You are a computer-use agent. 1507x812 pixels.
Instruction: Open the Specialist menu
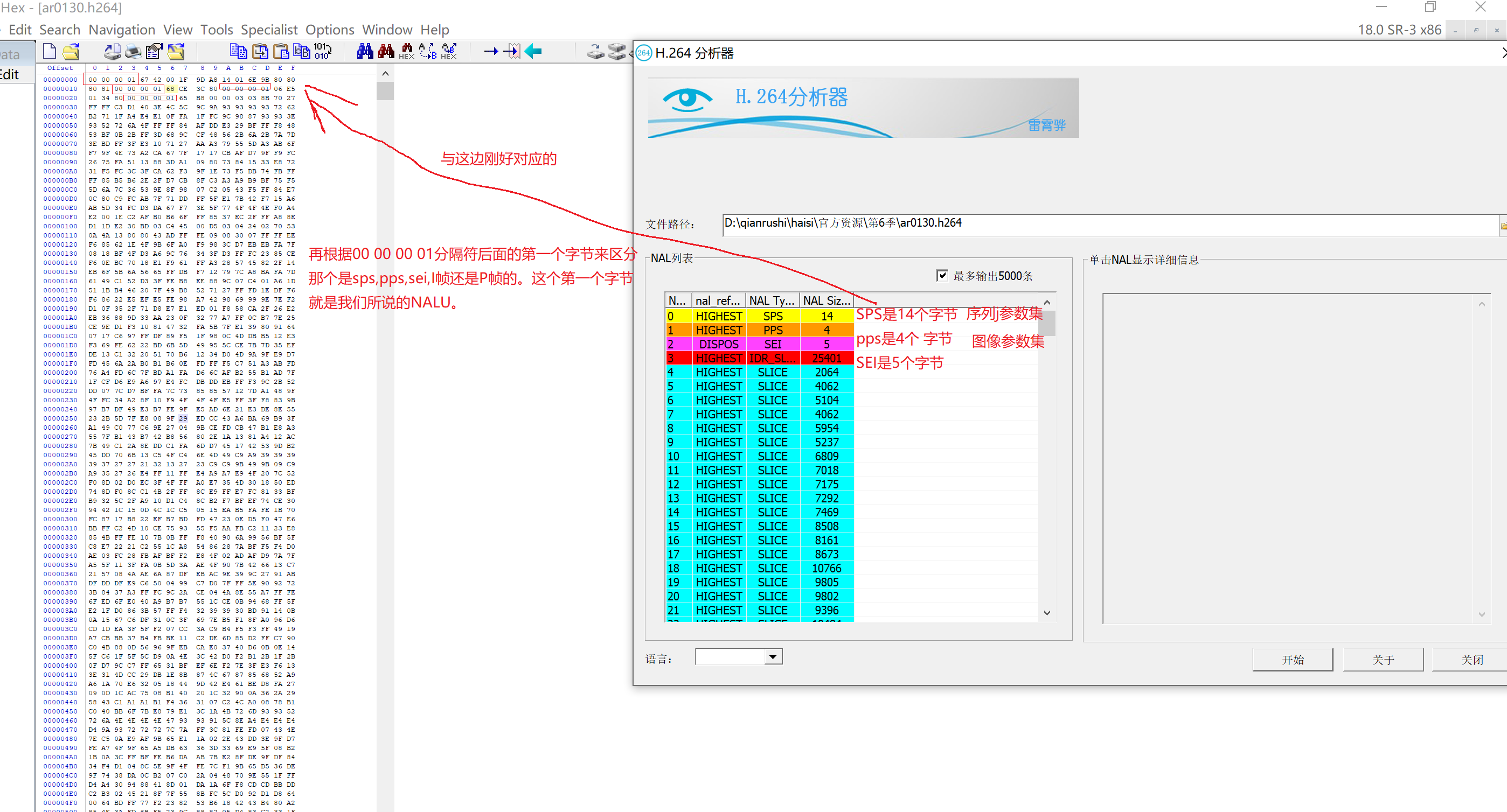pyautogui.click(x=269, y=30)
